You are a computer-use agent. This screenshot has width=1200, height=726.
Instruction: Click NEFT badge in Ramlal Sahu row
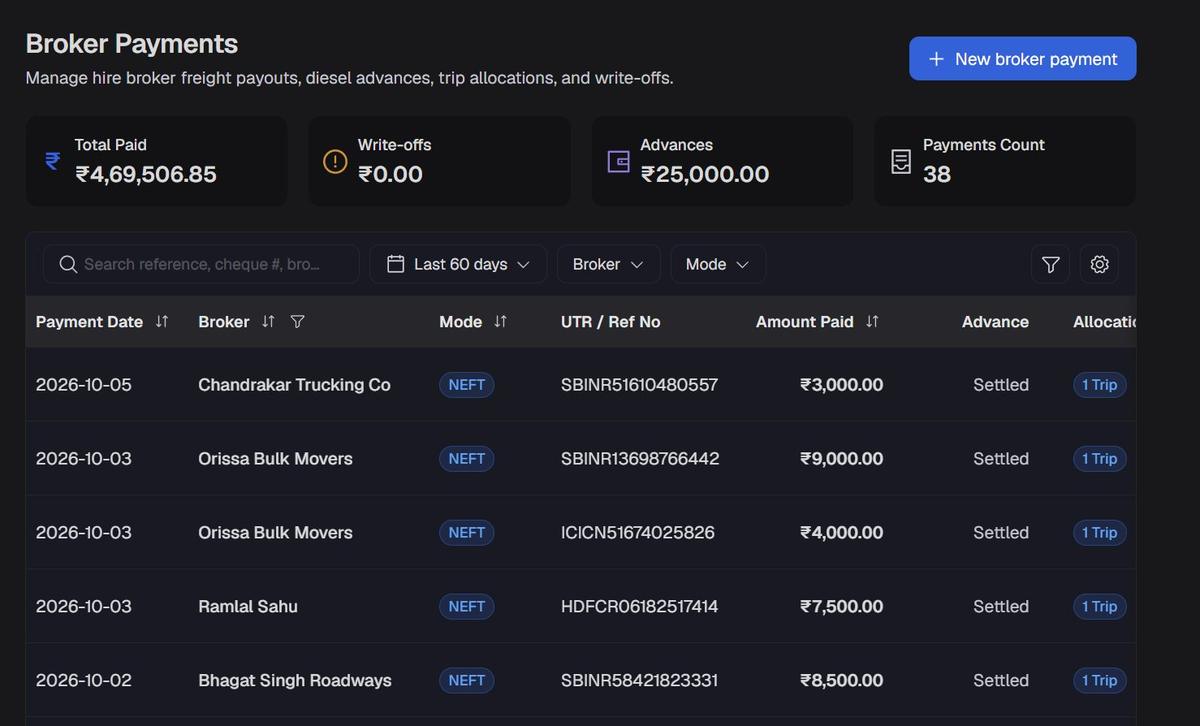click(466, 607)
